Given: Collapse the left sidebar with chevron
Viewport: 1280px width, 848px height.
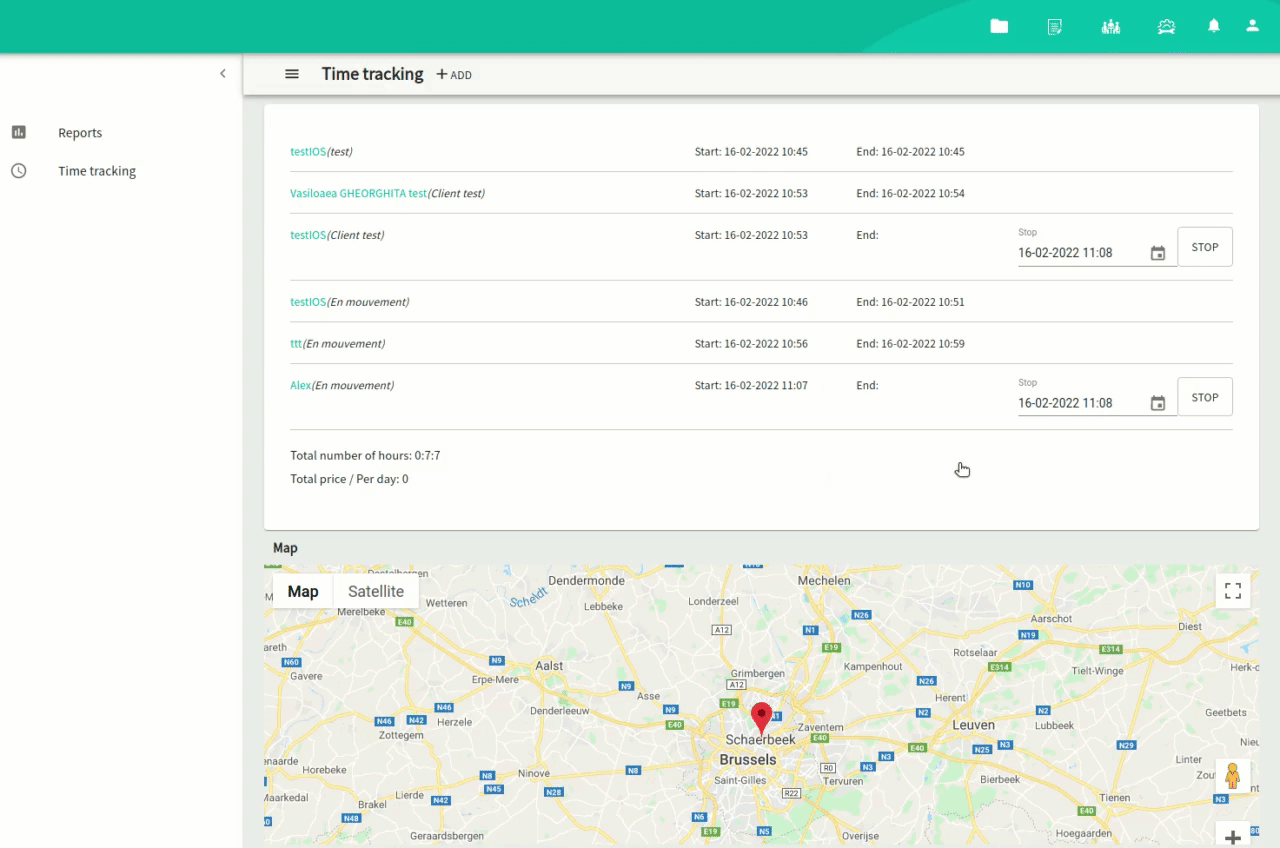Looking at the screenshot, I should [x=223, y=74].
